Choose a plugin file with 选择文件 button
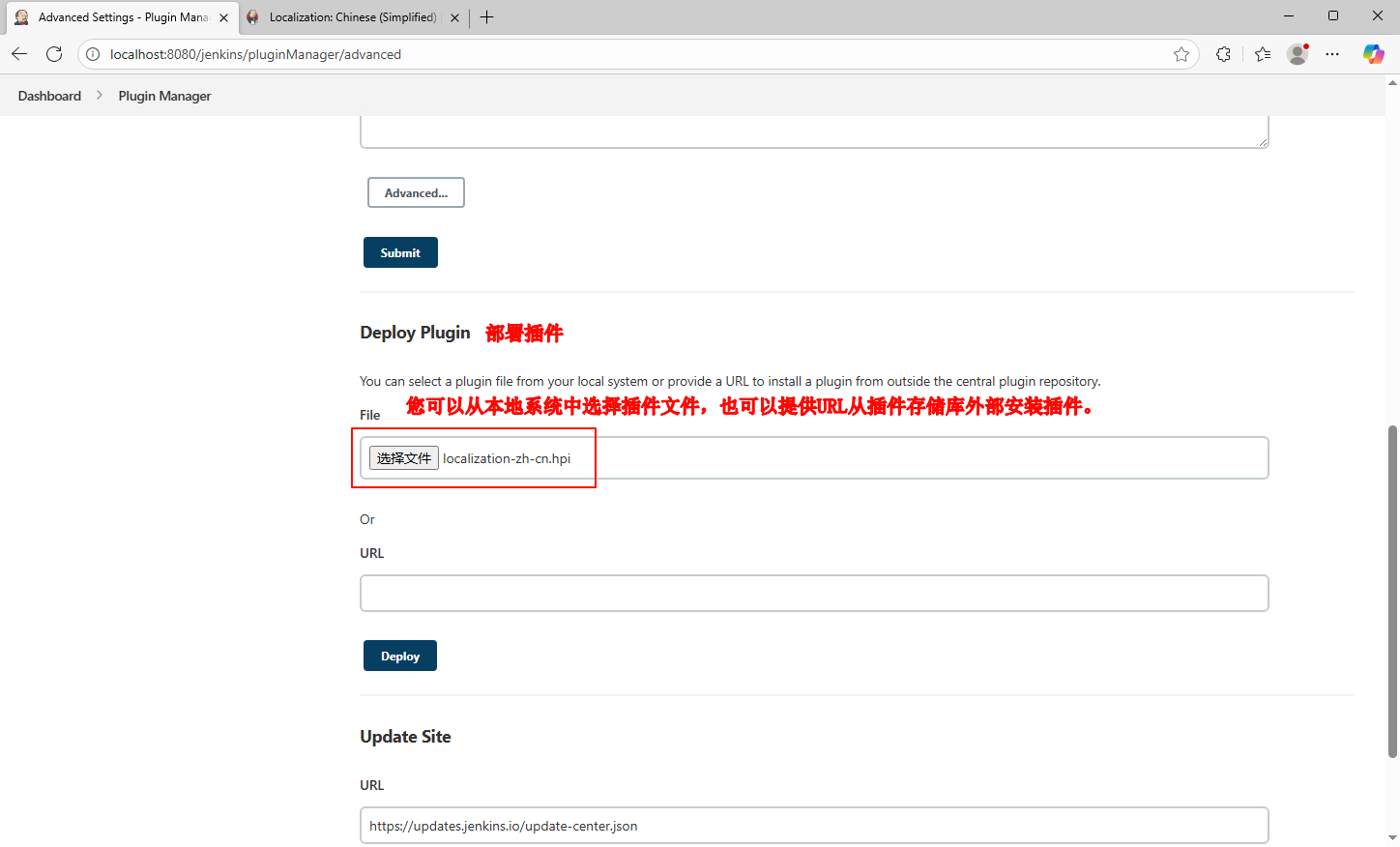The width and height of the screenshot is (1400, 847). [x=404, y=458]
